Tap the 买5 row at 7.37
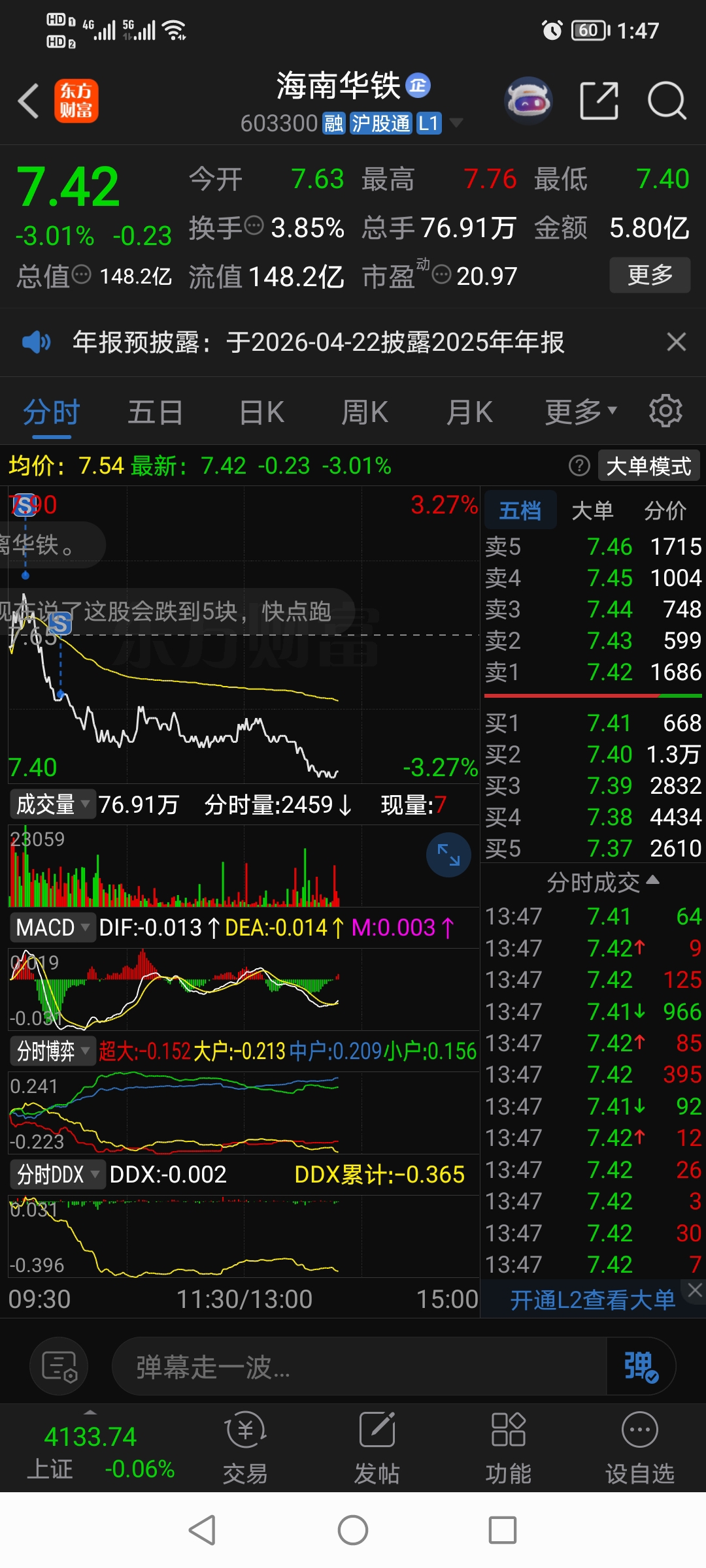This screenshot has width=706, height=1568. tap(593, 848)
